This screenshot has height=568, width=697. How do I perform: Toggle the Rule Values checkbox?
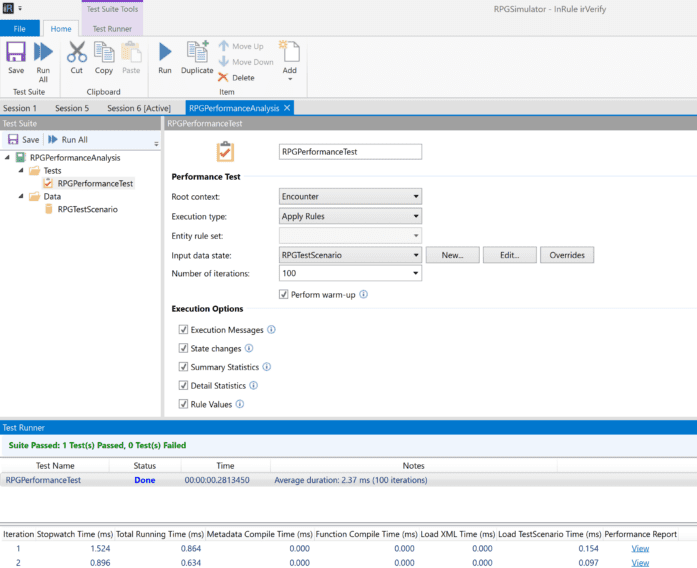pyautogui.click(x=183, y=404)
